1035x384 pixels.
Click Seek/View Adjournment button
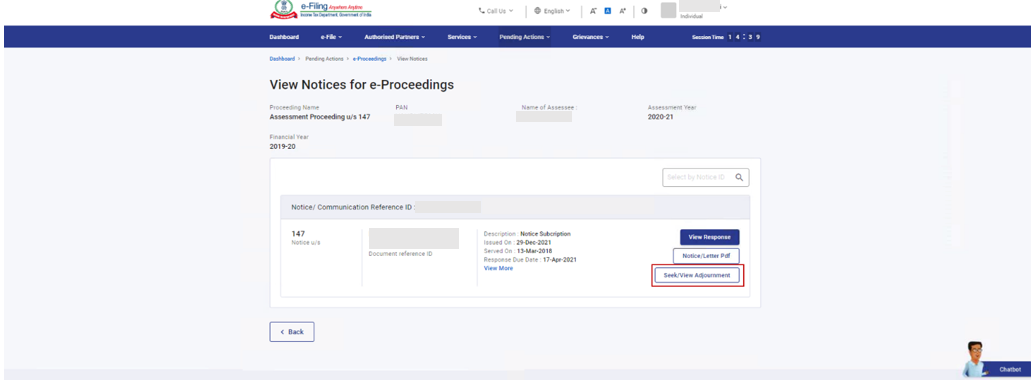(x=696, y=275)
